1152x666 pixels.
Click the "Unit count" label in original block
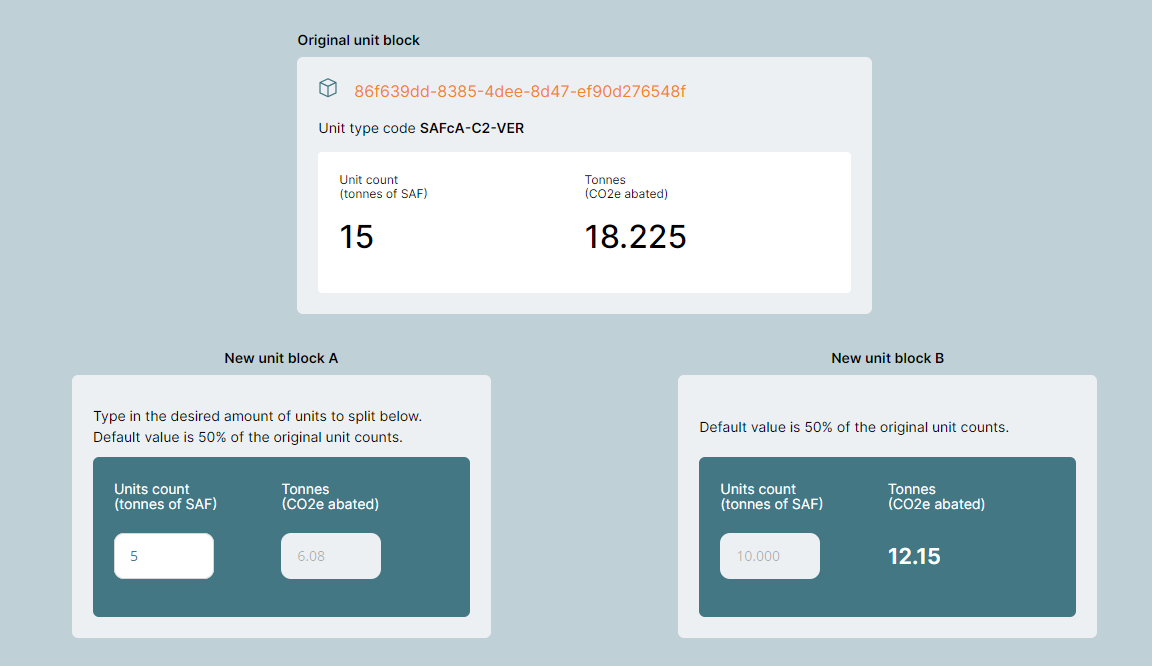pyautogui.click(x=369, y=180)
